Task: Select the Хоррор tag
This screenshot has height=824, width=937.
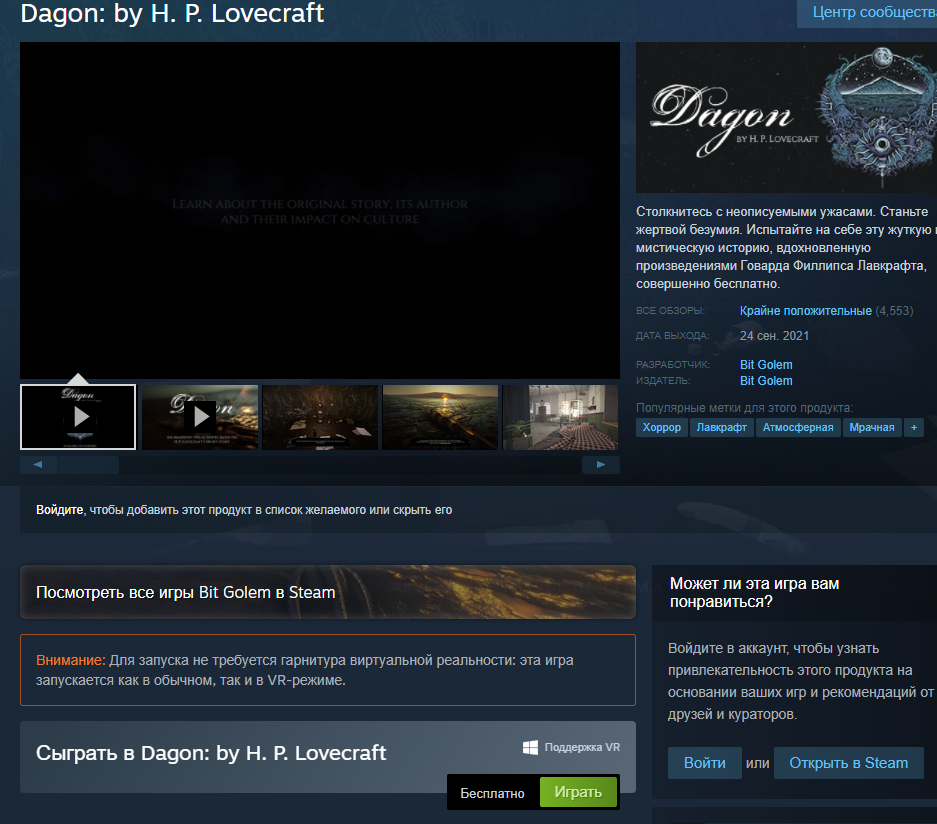Action: coord(662,427)
